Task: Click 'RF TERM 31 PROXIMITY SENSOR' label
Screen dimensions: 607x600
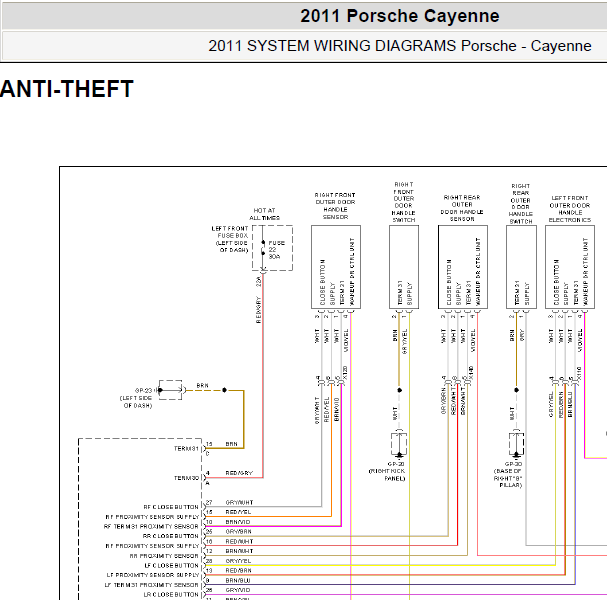Action: [x=151, y=526]
